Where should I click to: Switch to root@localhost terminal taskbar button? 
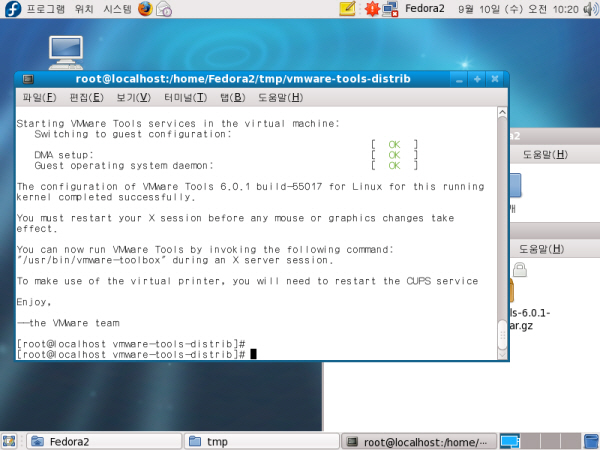(x=419, y=442)
